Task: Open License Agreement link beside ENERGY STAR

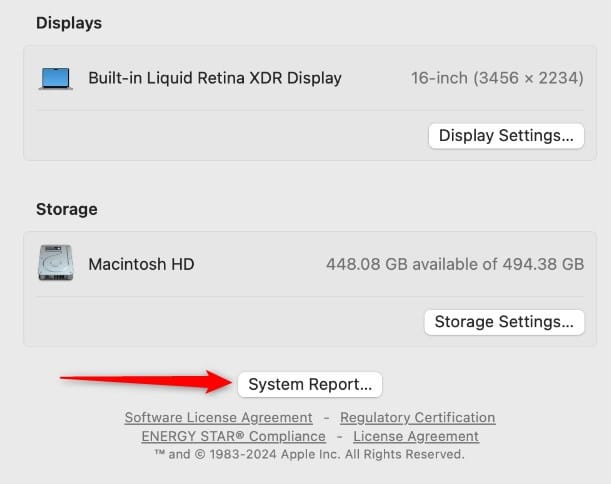Action: coord(416,437)
